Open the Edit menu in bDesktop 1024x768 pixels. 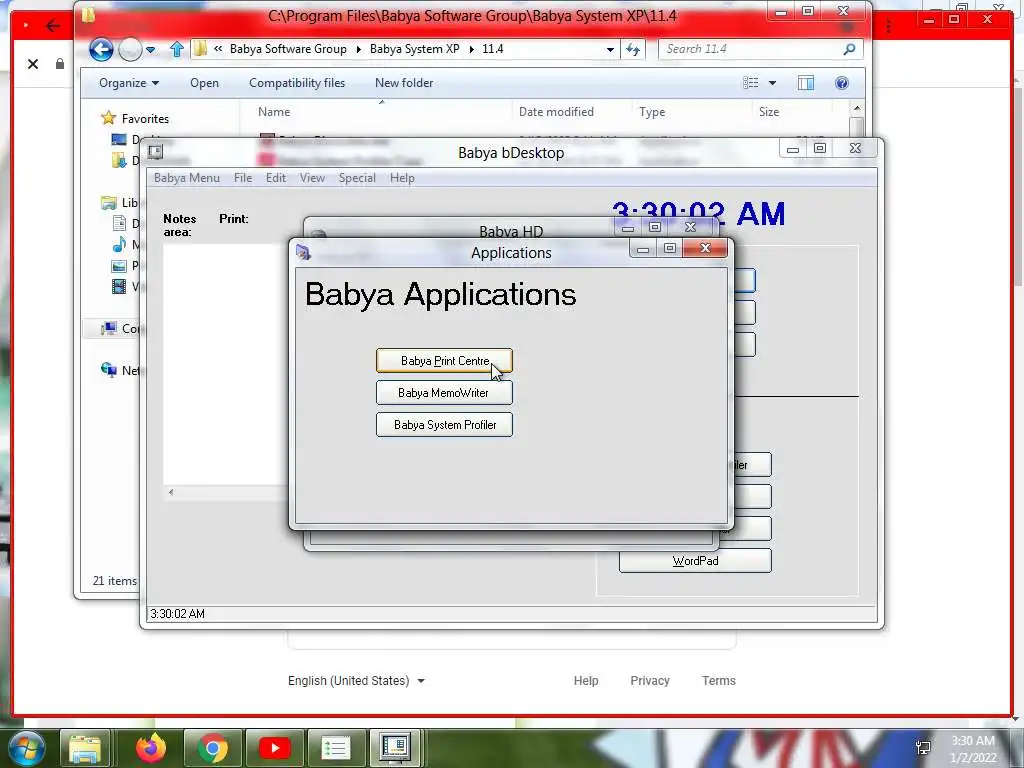(276, 178)
